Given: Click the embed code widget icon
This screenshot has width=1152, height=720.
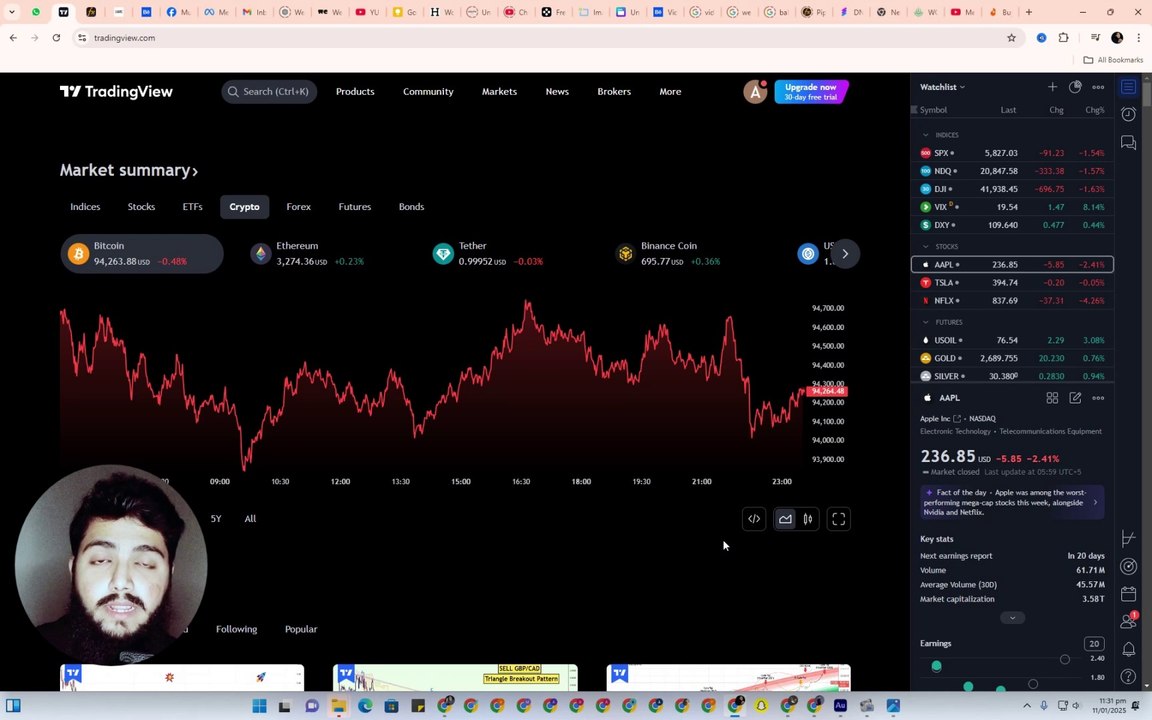Looking at the screenshot, I should tap(754, 519).
